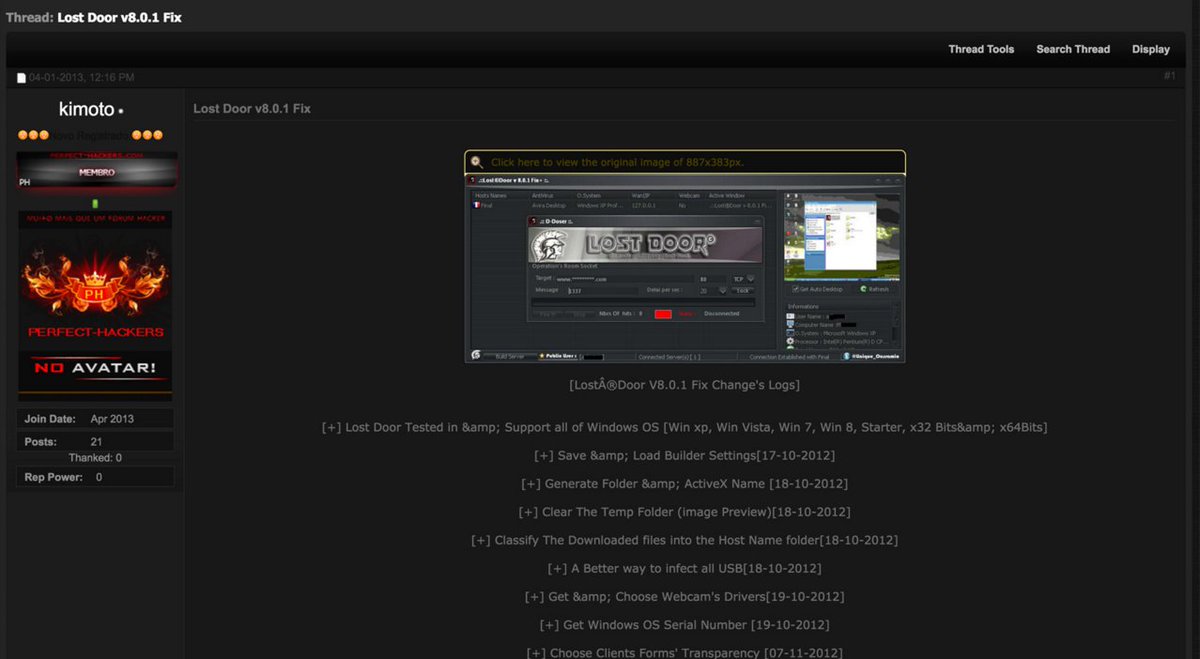Open user kimoto's profile link
This screenshot has width=1200, height=659.
click(87, 109)
